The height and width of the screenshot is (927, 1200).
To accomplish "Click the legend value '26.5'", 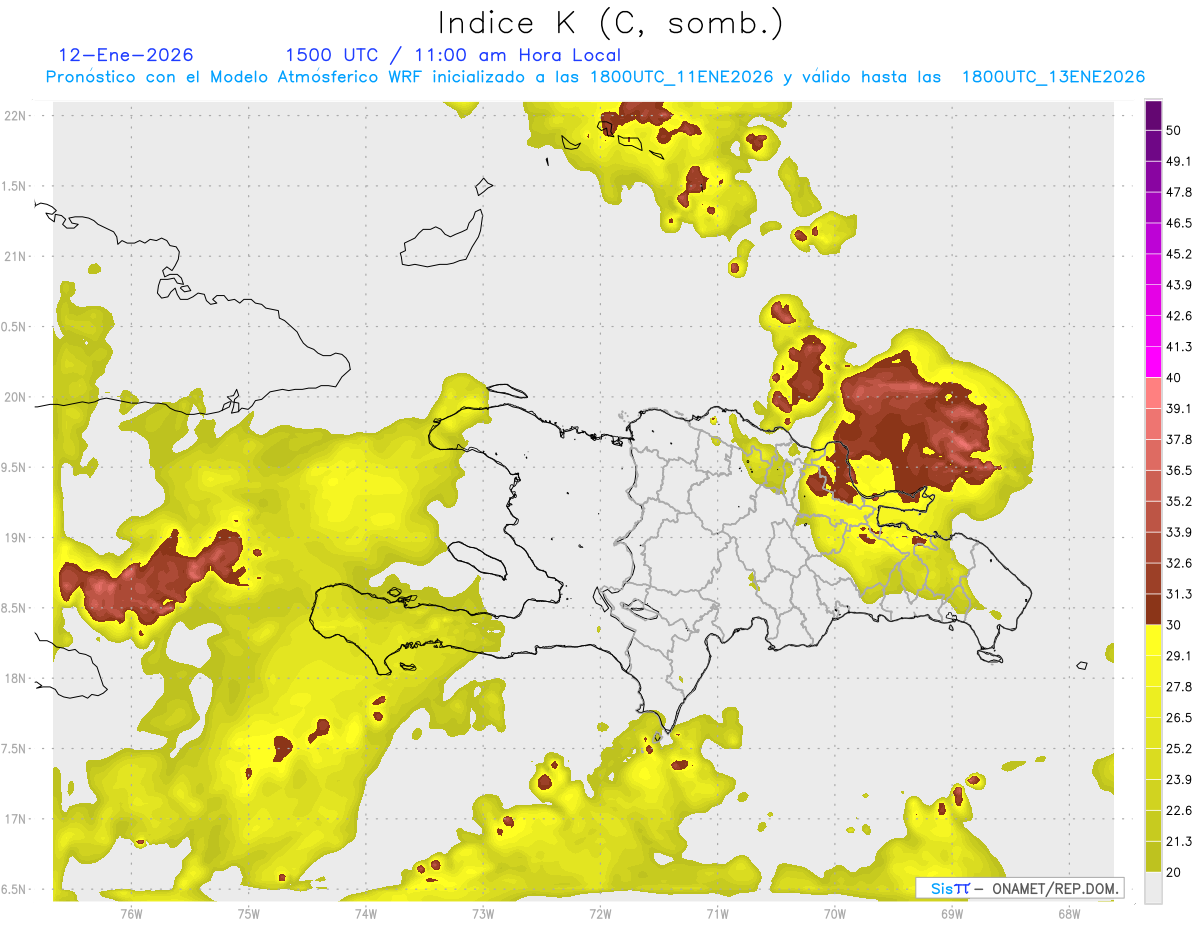I will point(1179,718).
